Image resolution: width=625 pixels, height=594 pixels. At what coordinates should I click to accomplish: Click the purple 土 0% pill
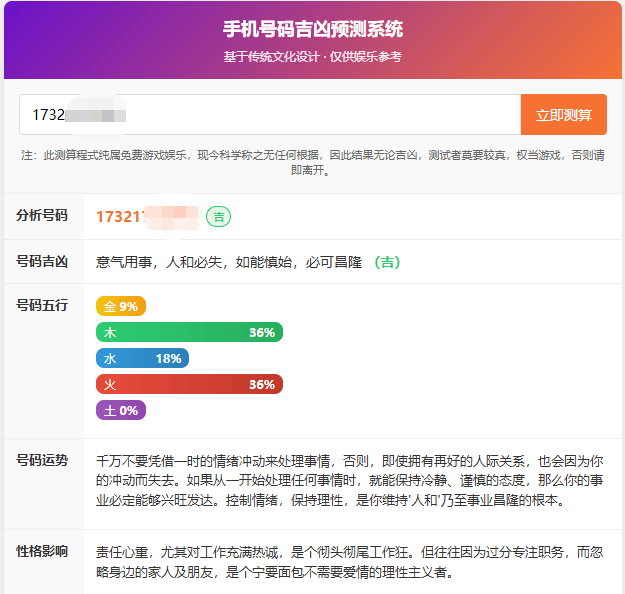point(121,410)
